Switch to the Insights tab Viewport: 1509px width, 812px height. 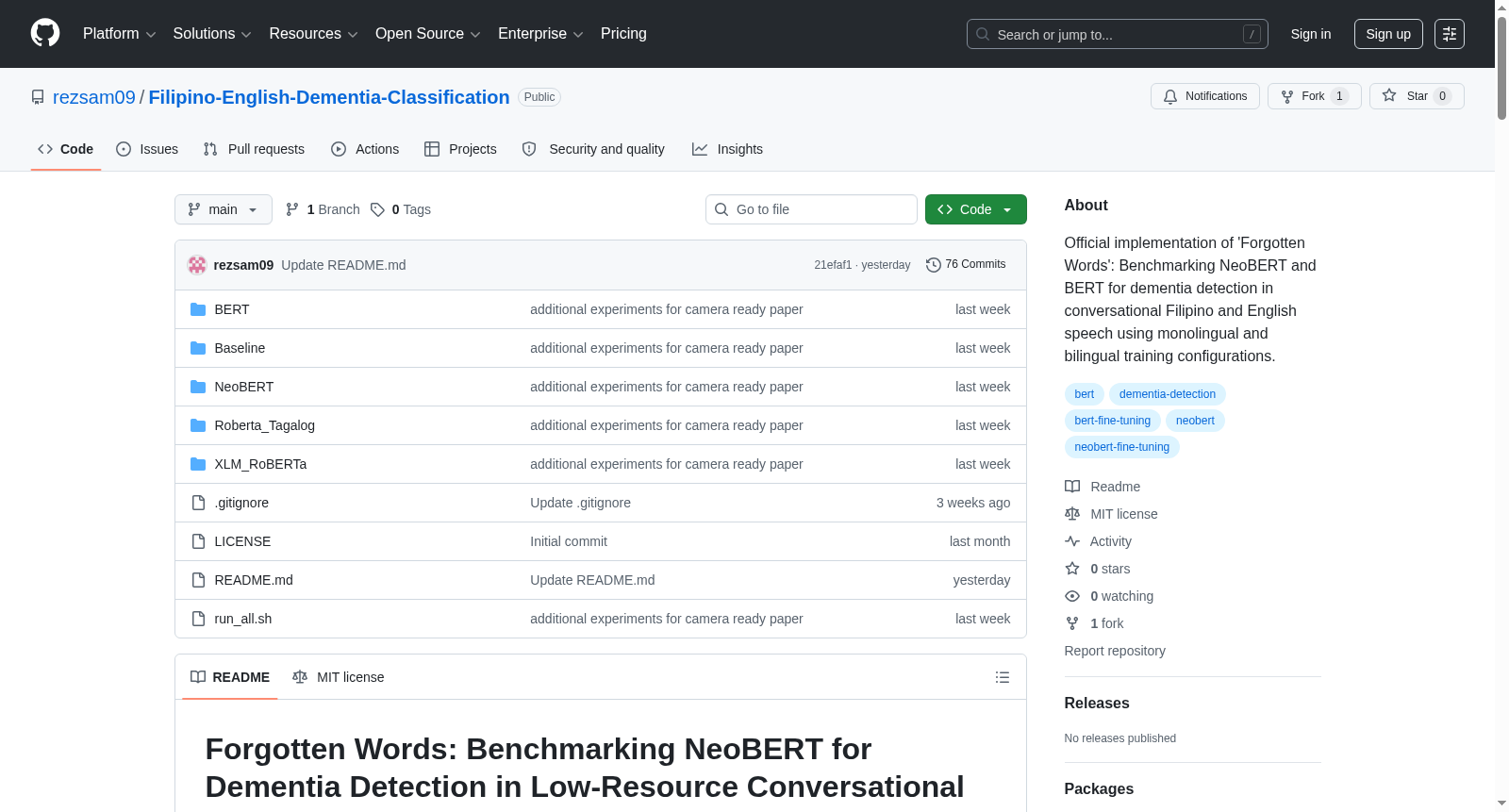point(727,149)
